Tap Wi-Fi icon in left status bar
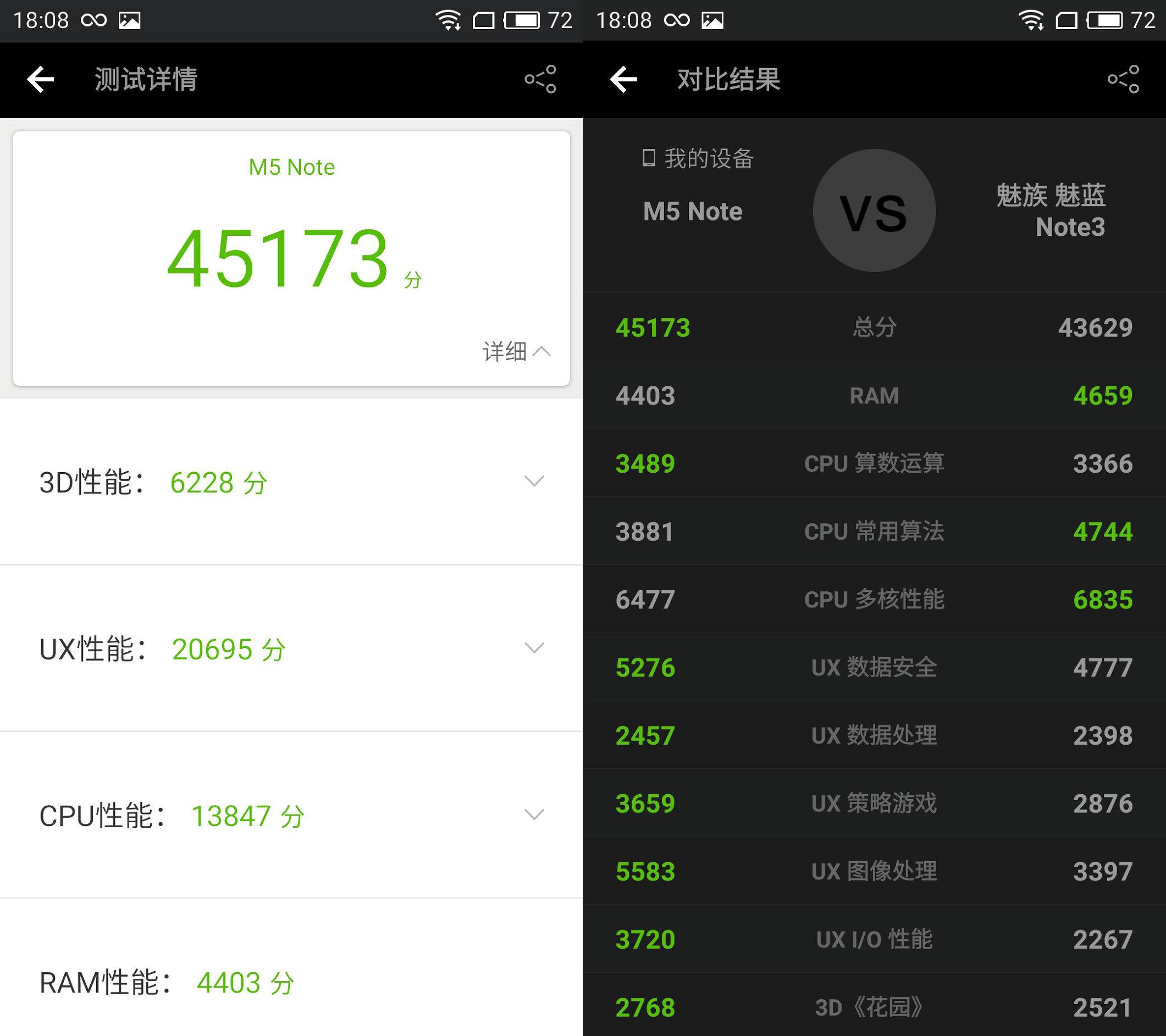Viewport: 1166px width, 1036px height. point(449,20)
